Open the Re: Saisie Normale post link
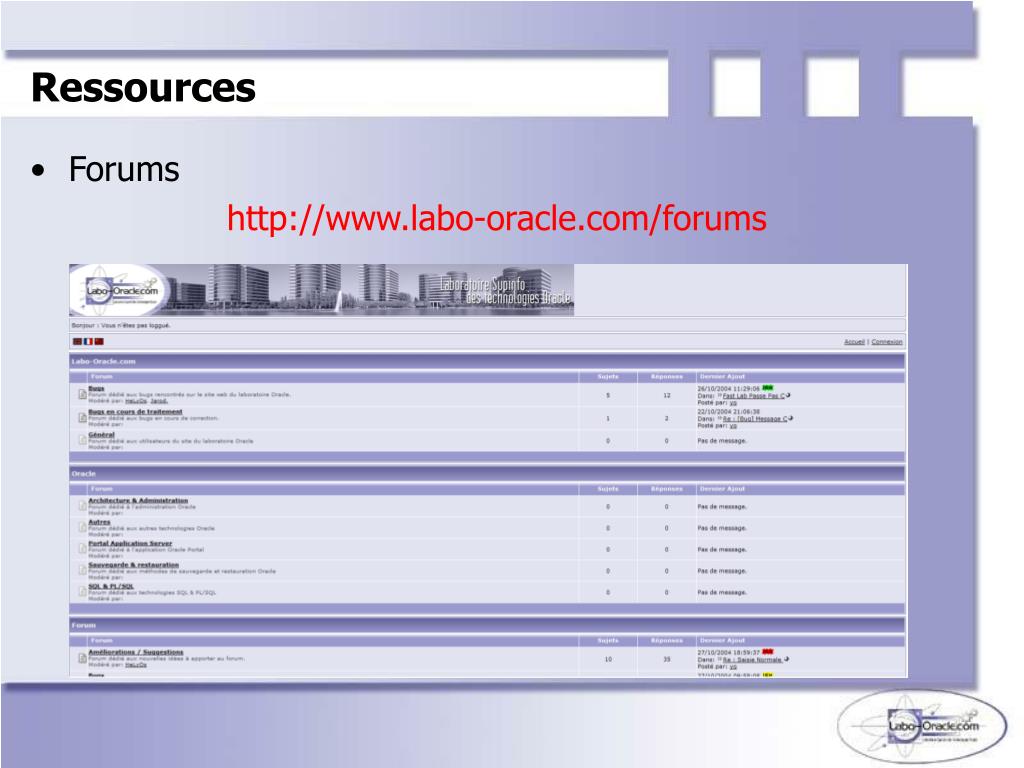 752,660
